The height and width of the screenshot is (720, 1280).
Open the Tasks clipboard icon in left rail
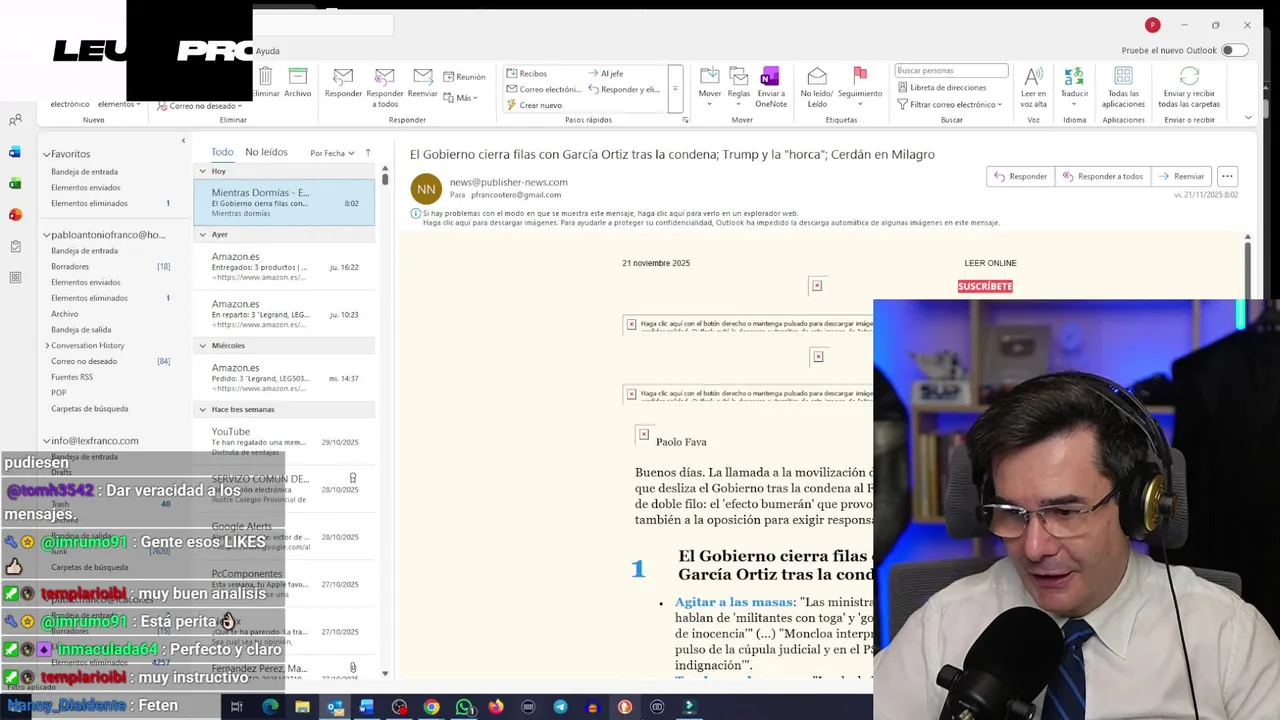pyautogui.click(x=15, y=246)
